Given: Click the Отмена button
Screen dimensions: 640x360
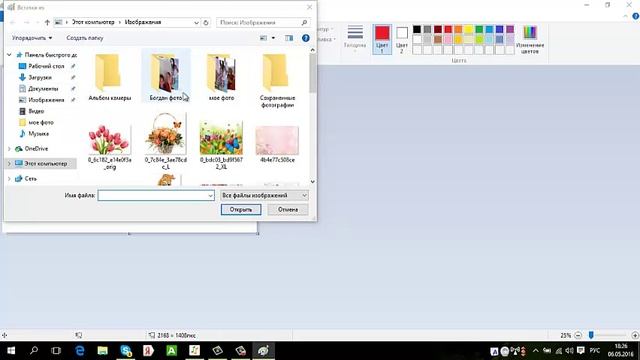Looking at the screenshot, I should [288, 209].
